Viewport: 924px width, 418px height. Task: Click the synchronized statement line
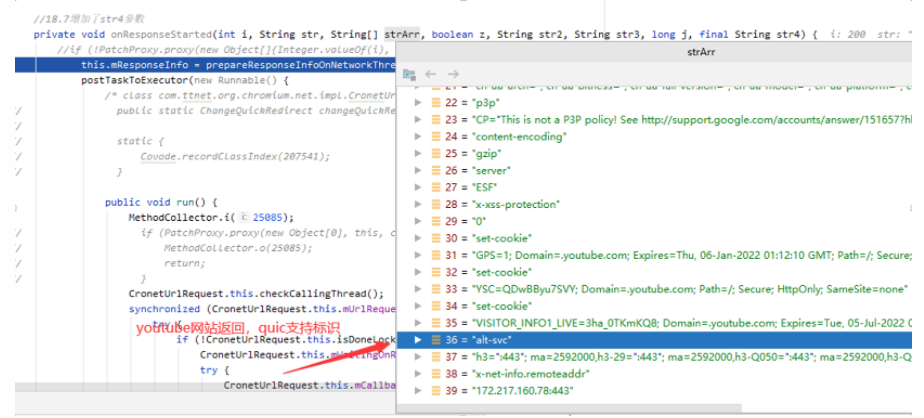click(x=262, y=309)
